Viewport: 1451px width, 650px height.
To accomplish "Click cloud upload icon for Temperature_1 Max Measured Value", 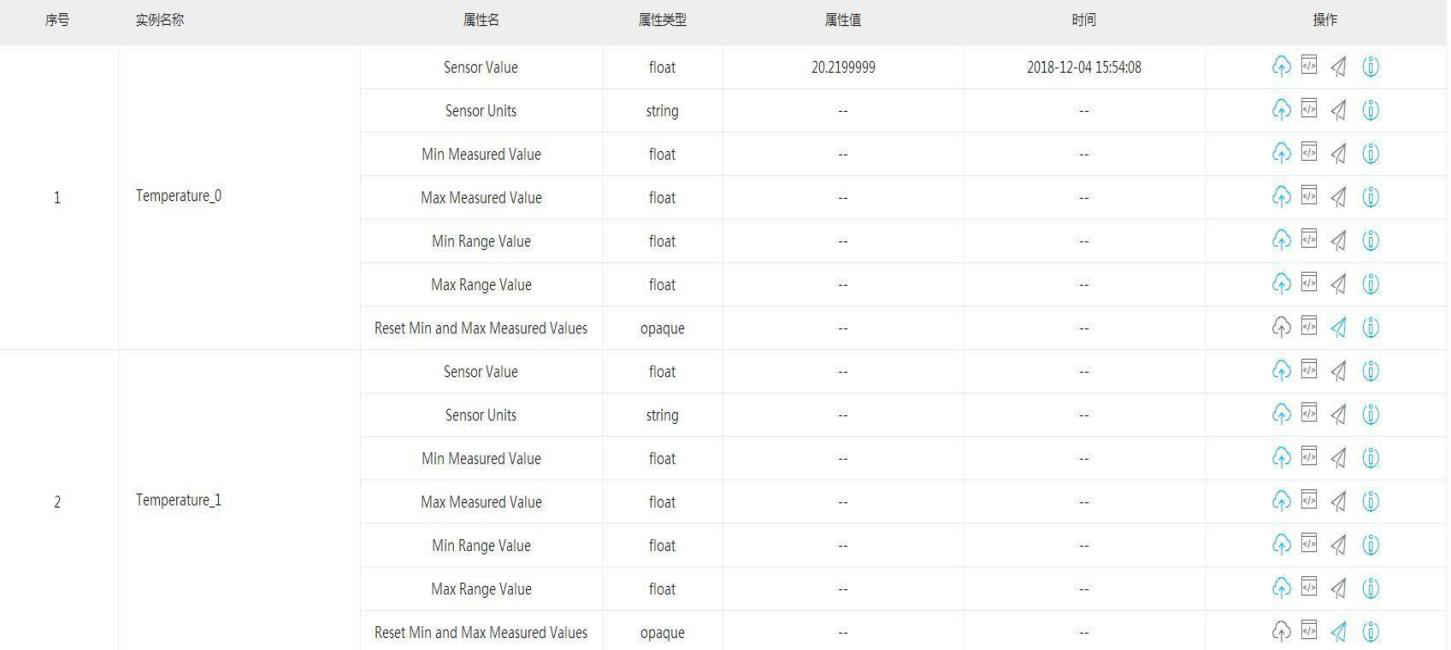I will [1281, 502].
